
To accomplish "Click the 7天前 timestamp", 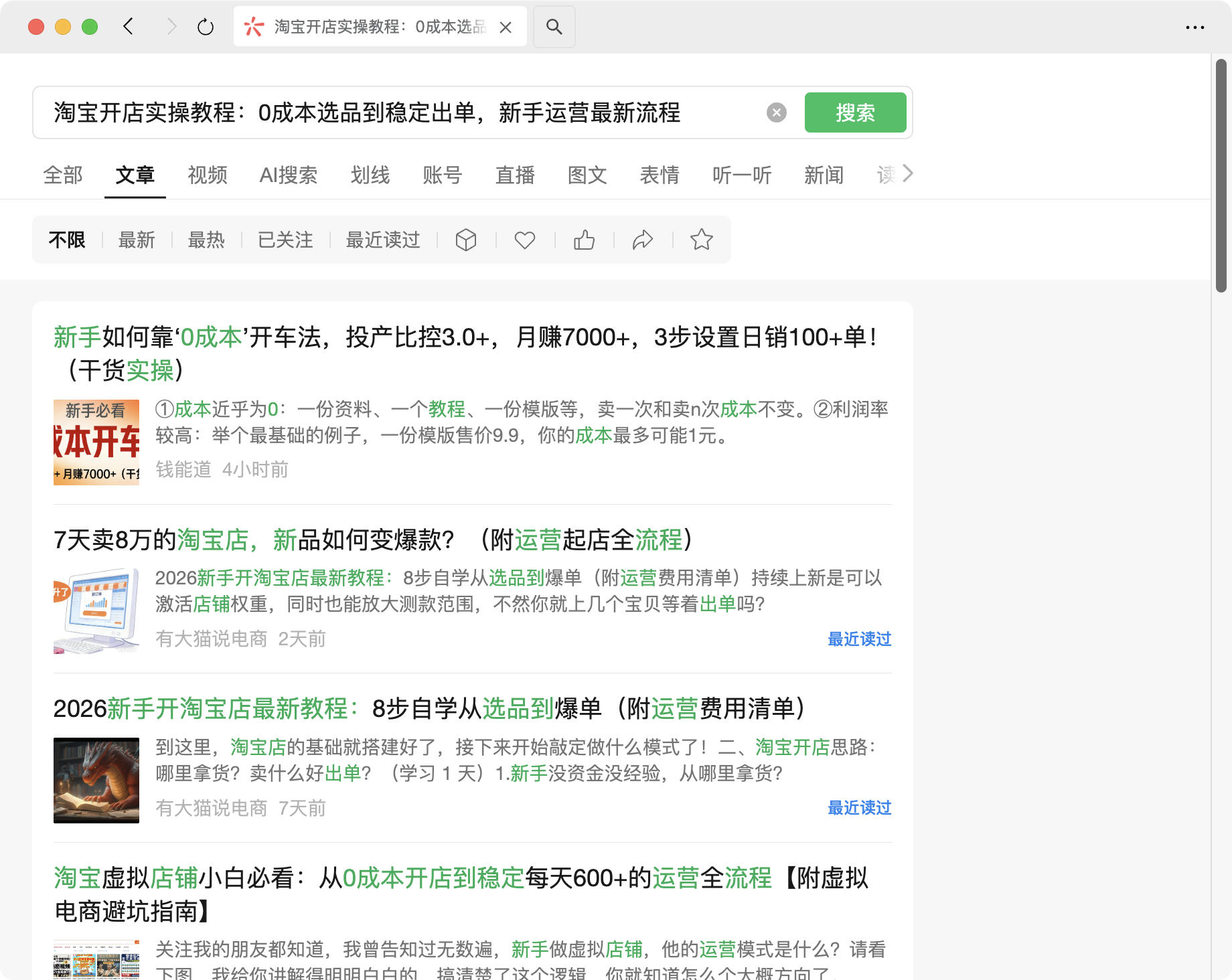I will point(302,808).
